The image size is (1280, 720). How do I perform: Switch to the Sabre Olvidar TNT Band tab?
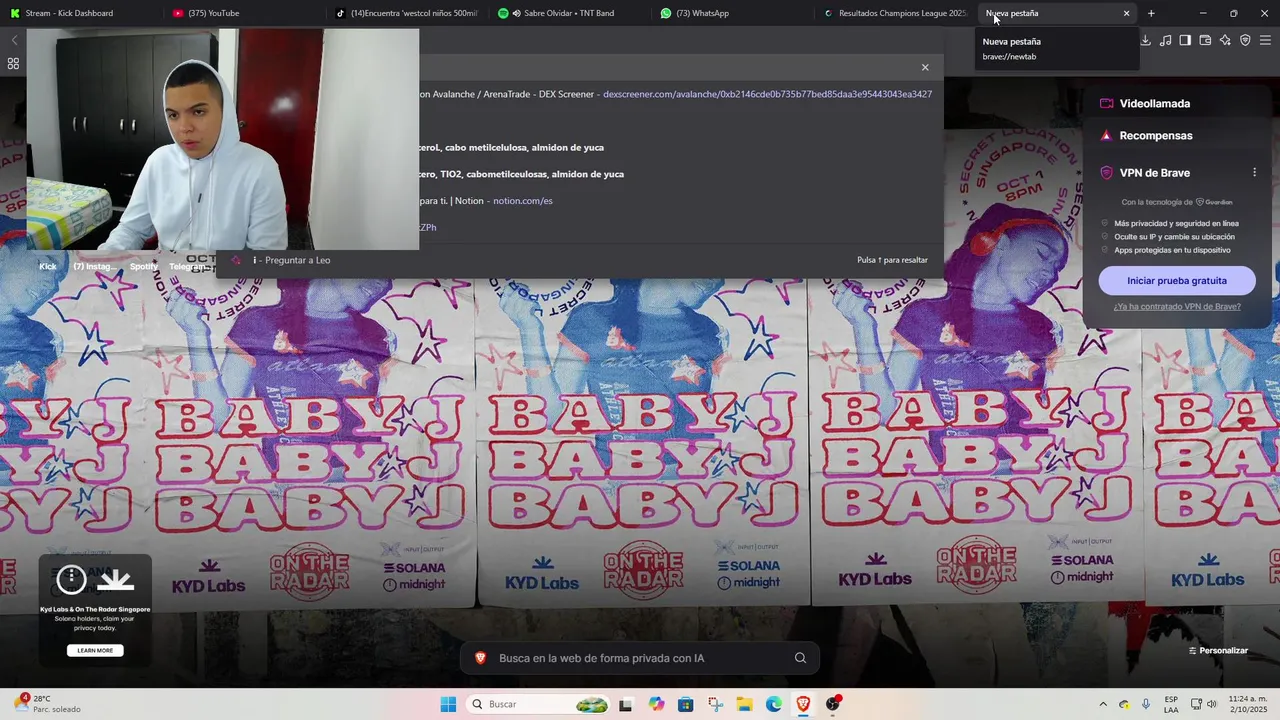point(568,13)
